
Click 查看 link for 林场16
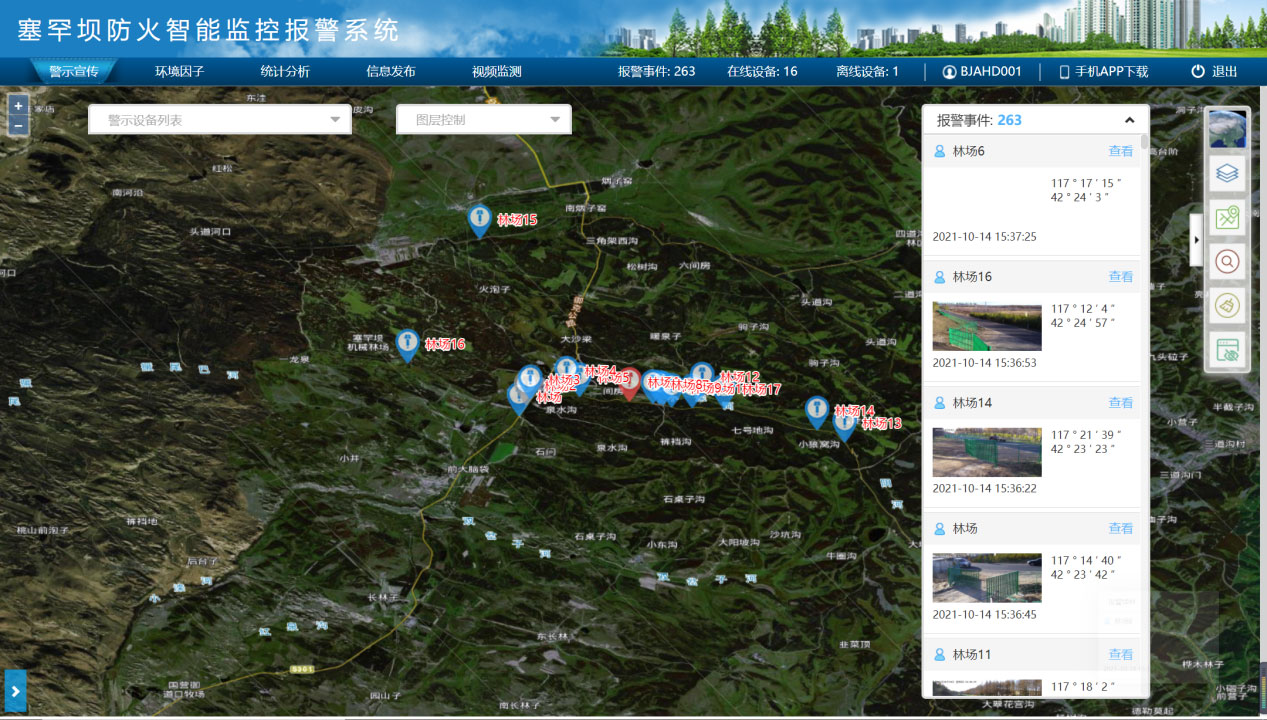[x=1120, y=277]
